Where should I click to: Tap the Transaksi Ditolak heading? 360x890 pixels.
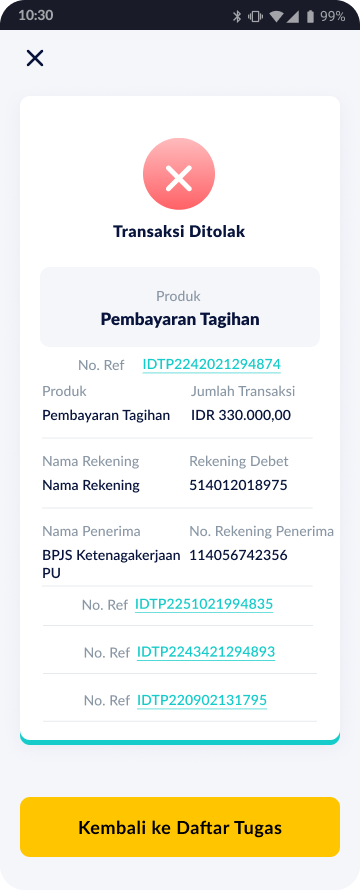tap(179, 232)
